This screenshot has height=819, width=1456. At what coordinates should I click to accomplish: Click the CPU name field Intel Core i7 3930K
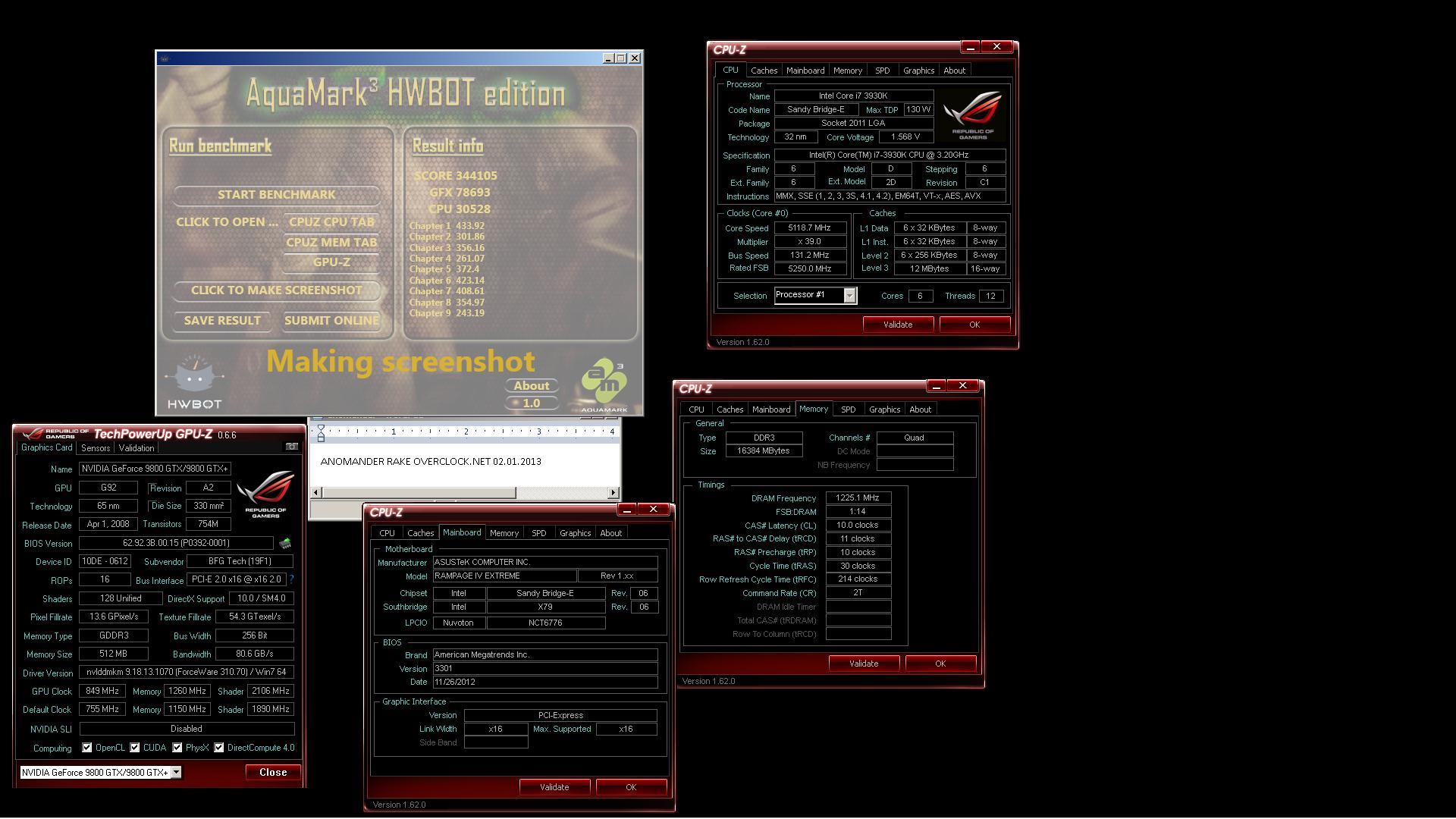point(854,96)
